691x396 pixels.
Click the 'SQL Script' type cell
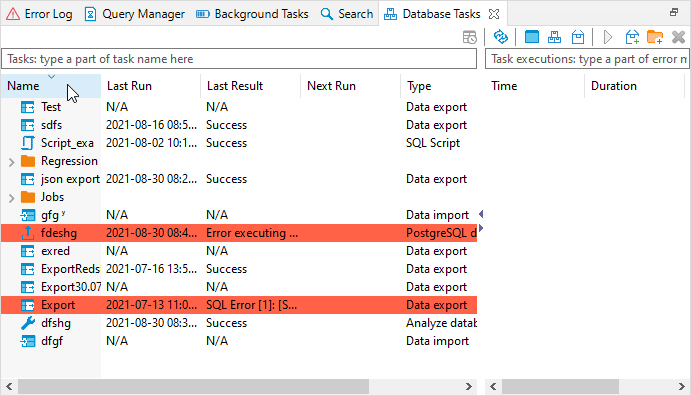433,143
